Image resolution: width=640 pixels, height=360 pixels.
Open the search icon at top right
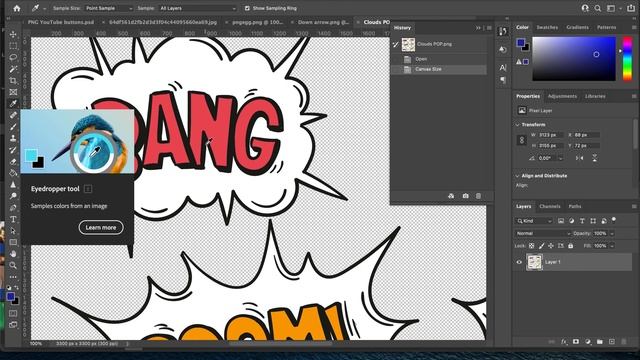point(598,8)
